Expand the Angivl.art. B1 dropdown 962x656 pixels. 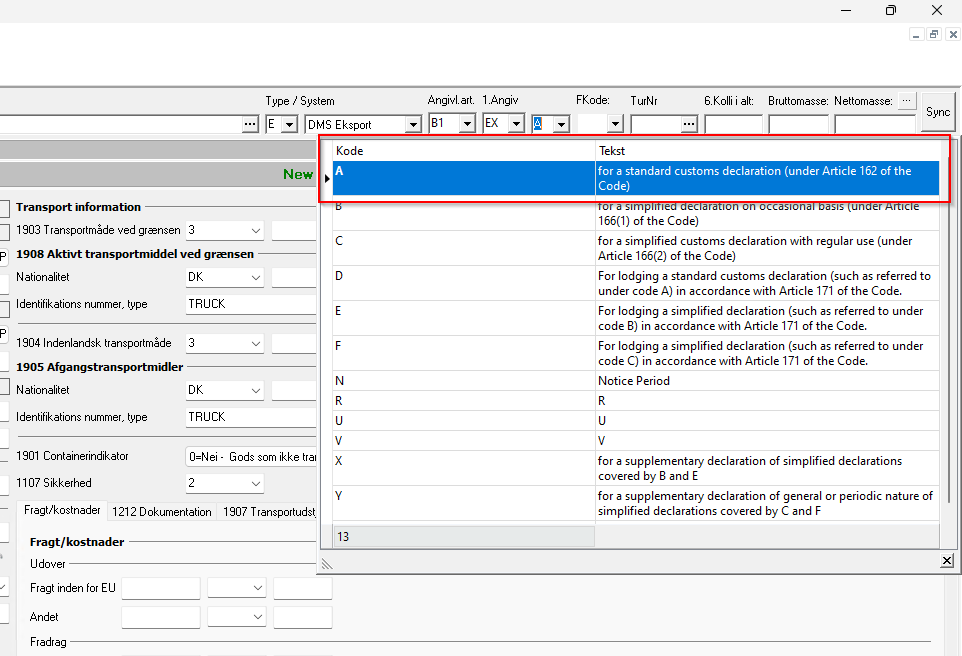point(467,124)
